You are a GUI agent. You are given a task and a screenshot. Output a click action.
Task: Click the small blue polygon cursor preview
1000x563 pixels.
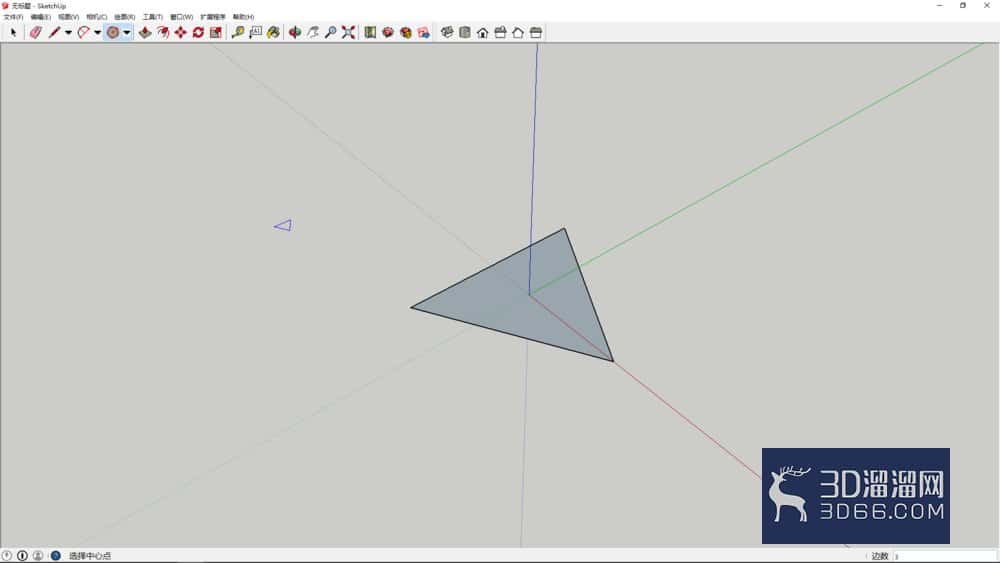[x=283, y=225]
